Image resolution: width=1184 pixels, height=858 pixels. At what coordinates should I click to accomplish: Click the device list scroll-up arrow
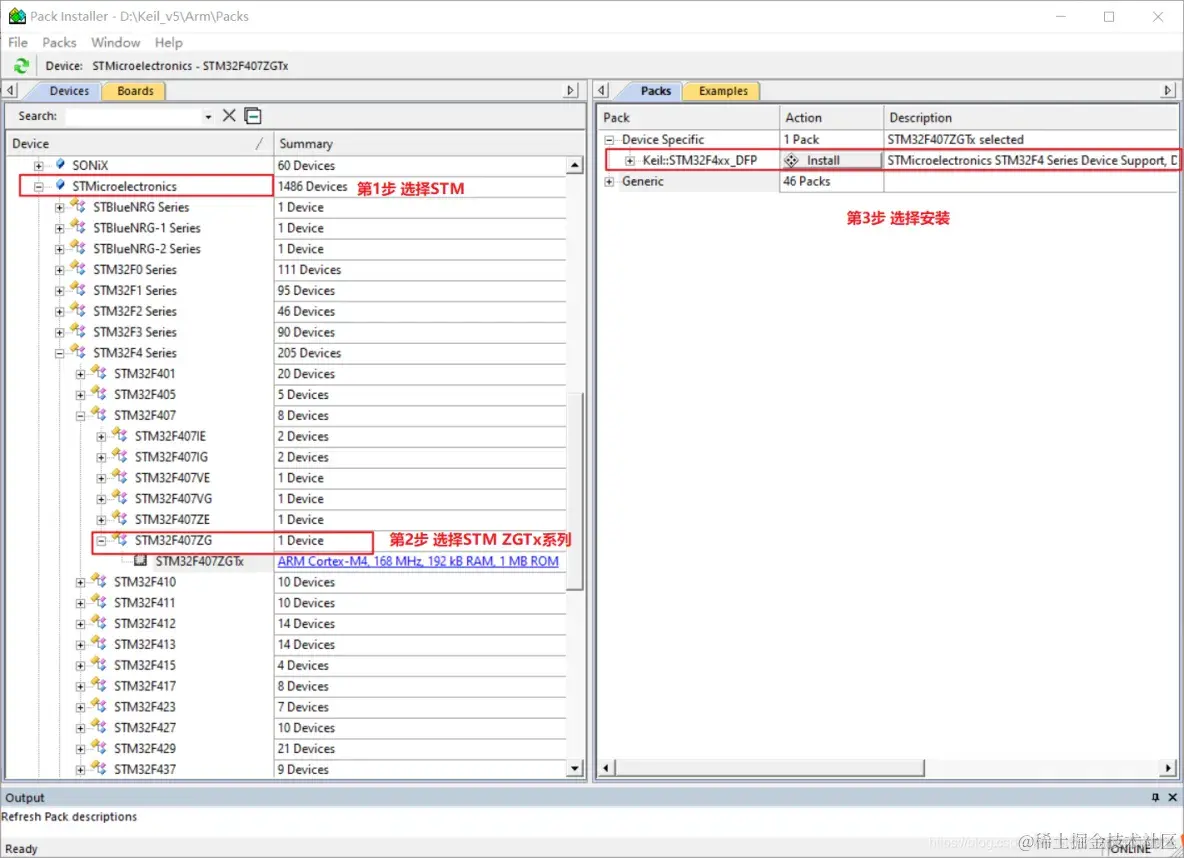pyautogui.click(x=575, y=165)
